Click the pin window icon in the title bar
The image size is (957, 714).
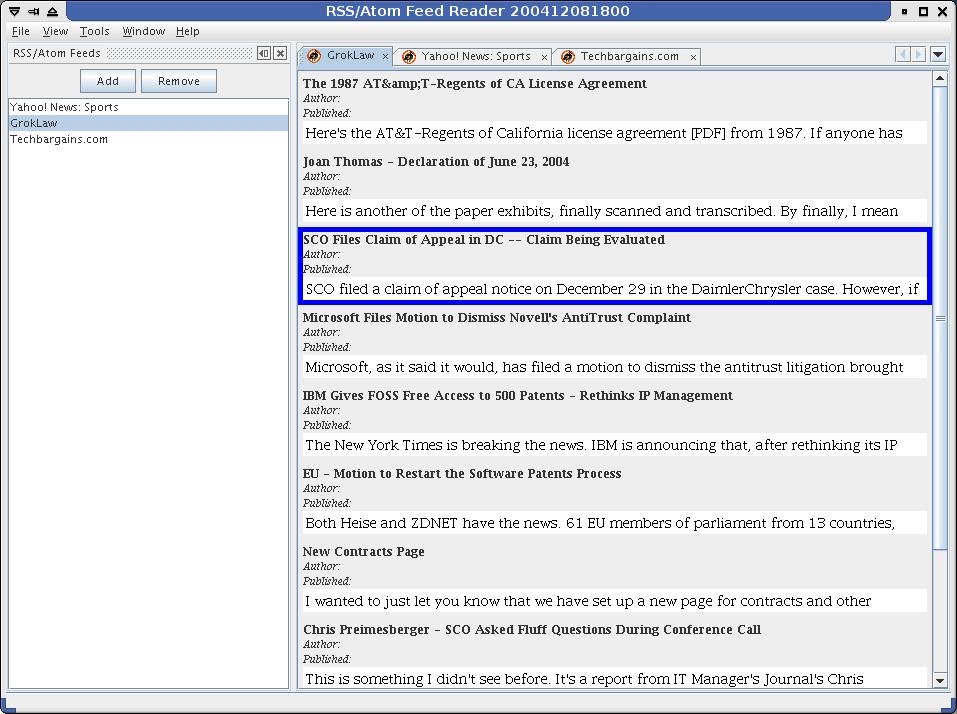(34, 11)
